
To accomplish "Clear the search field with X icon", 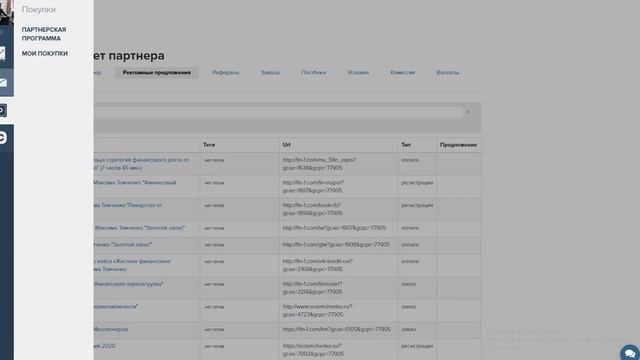I will tap(468, 111).
